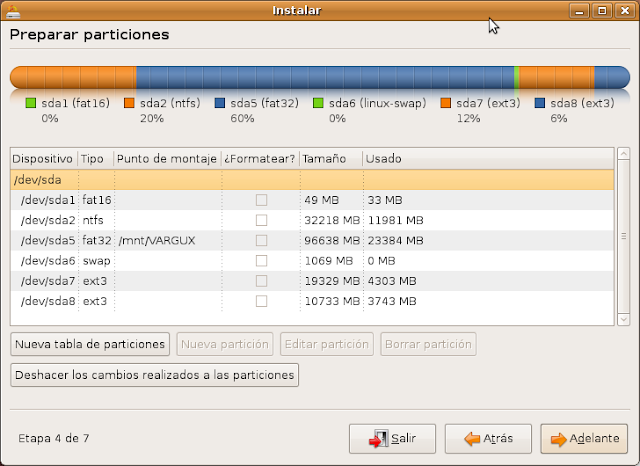Viewport: 640px width, 466px height.
Task: Select the blue sda5 segment in disk bar
Action: click(325, 78)
